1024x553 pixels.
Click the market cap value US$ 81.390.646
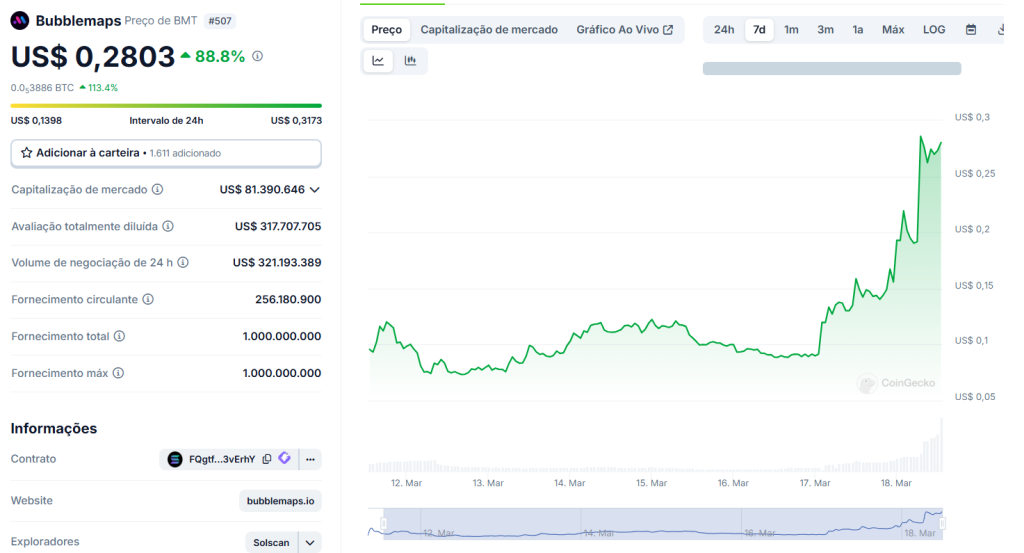(262, 189)
